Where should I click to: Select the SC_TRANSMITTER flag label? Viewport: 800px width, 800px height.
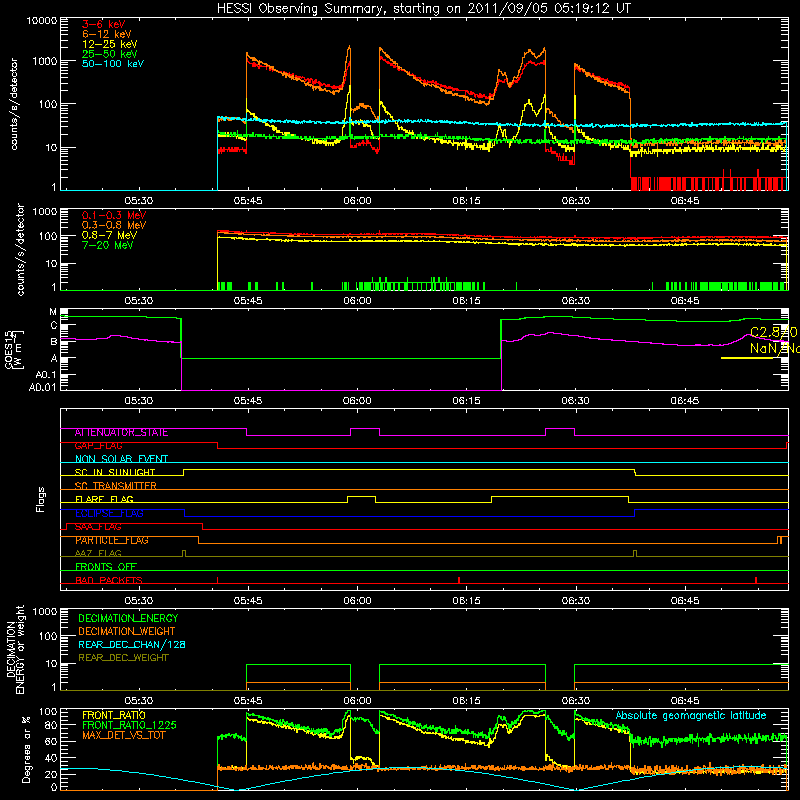[x=116, y=486]
